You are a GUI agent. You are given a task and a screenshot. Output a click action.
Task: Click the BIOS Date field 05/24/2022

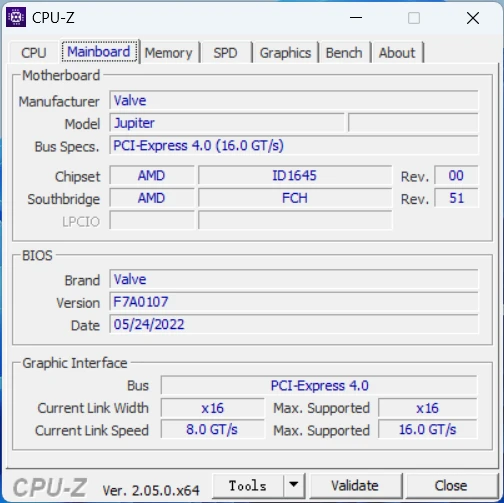(x=294, y=324)
